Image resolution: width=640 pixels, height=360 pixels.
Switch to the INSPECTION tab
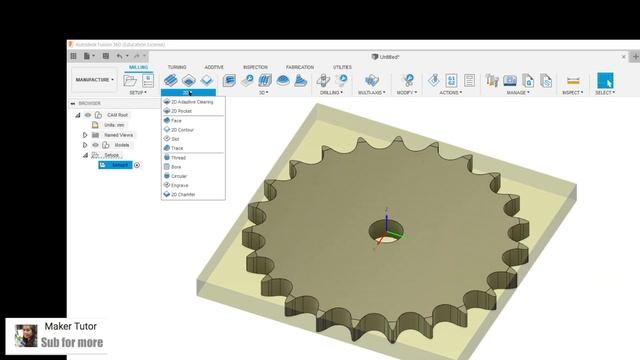tap(256, 67)
